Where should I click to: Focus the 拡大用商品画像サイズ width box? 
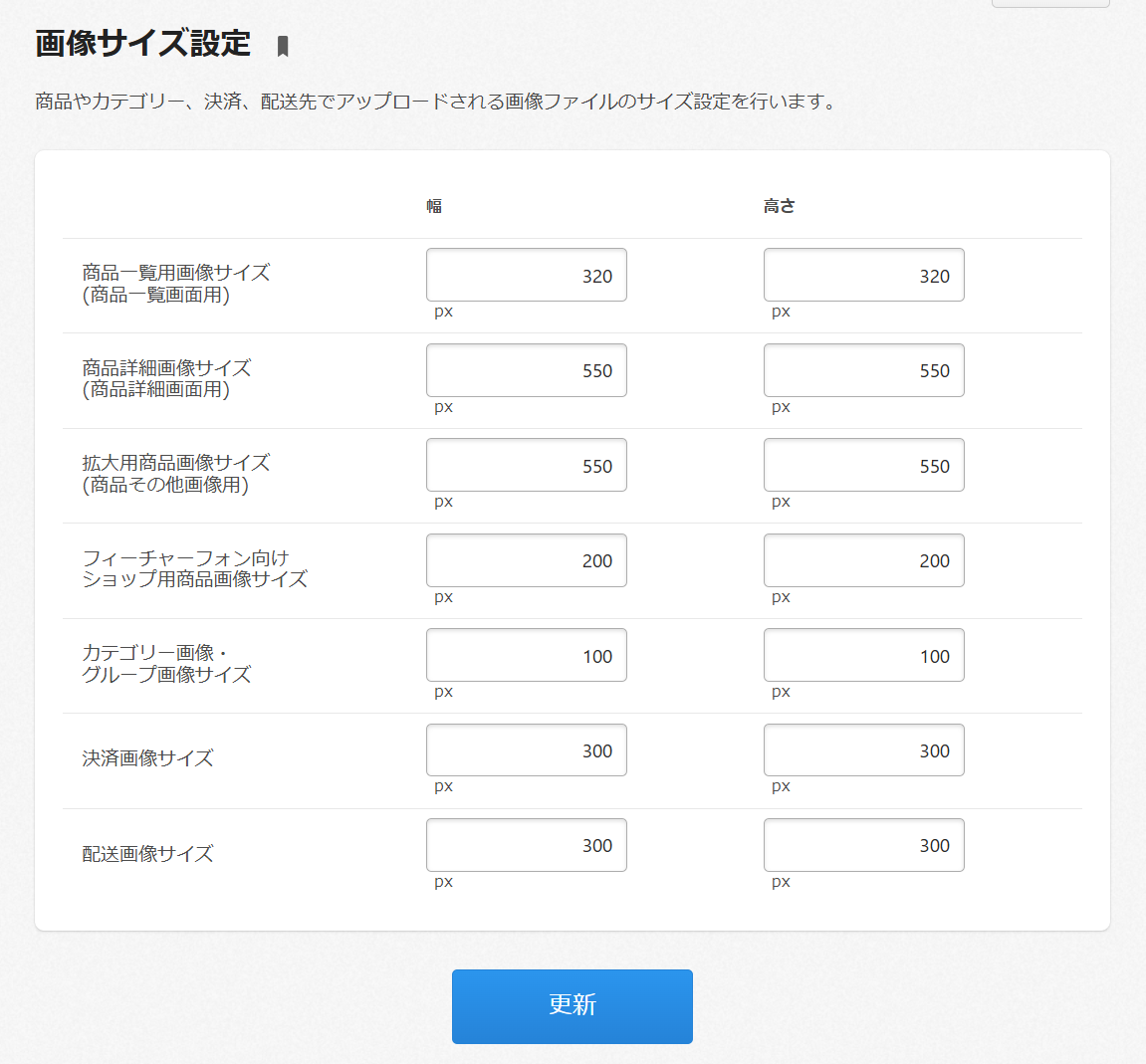pyautogui.click(x=526, y=466)
